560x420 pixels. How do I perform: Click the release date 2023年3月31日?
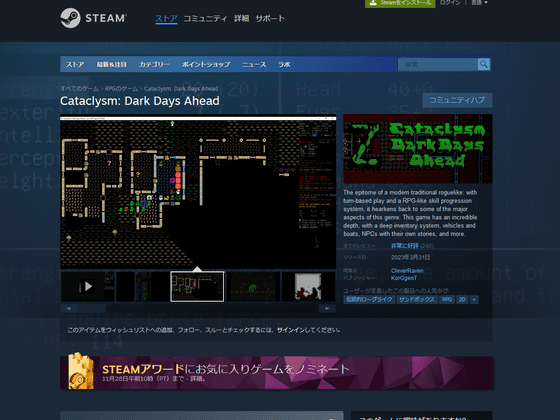[410, 257]
